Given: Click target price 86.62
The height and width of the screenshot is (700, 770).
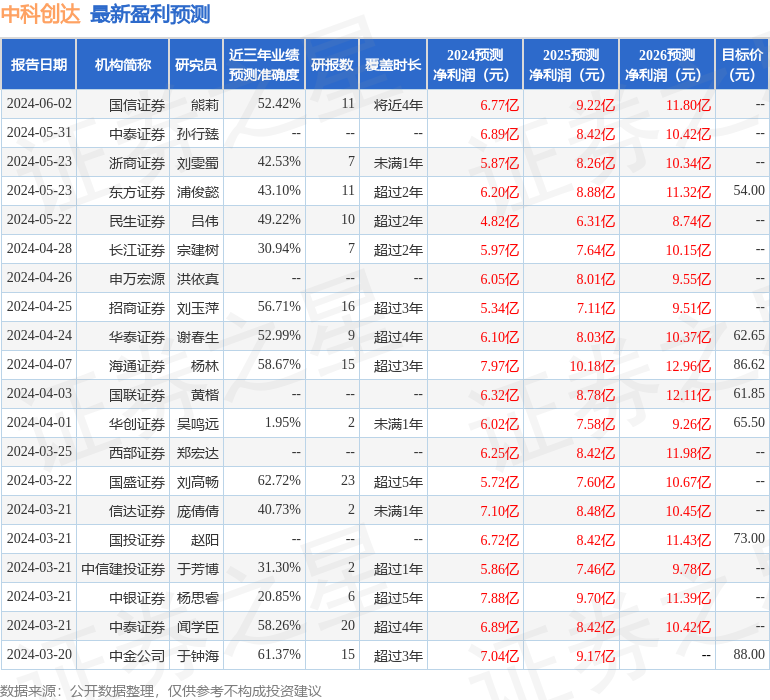Looking at the screenshot, I should tap(749, 364).
